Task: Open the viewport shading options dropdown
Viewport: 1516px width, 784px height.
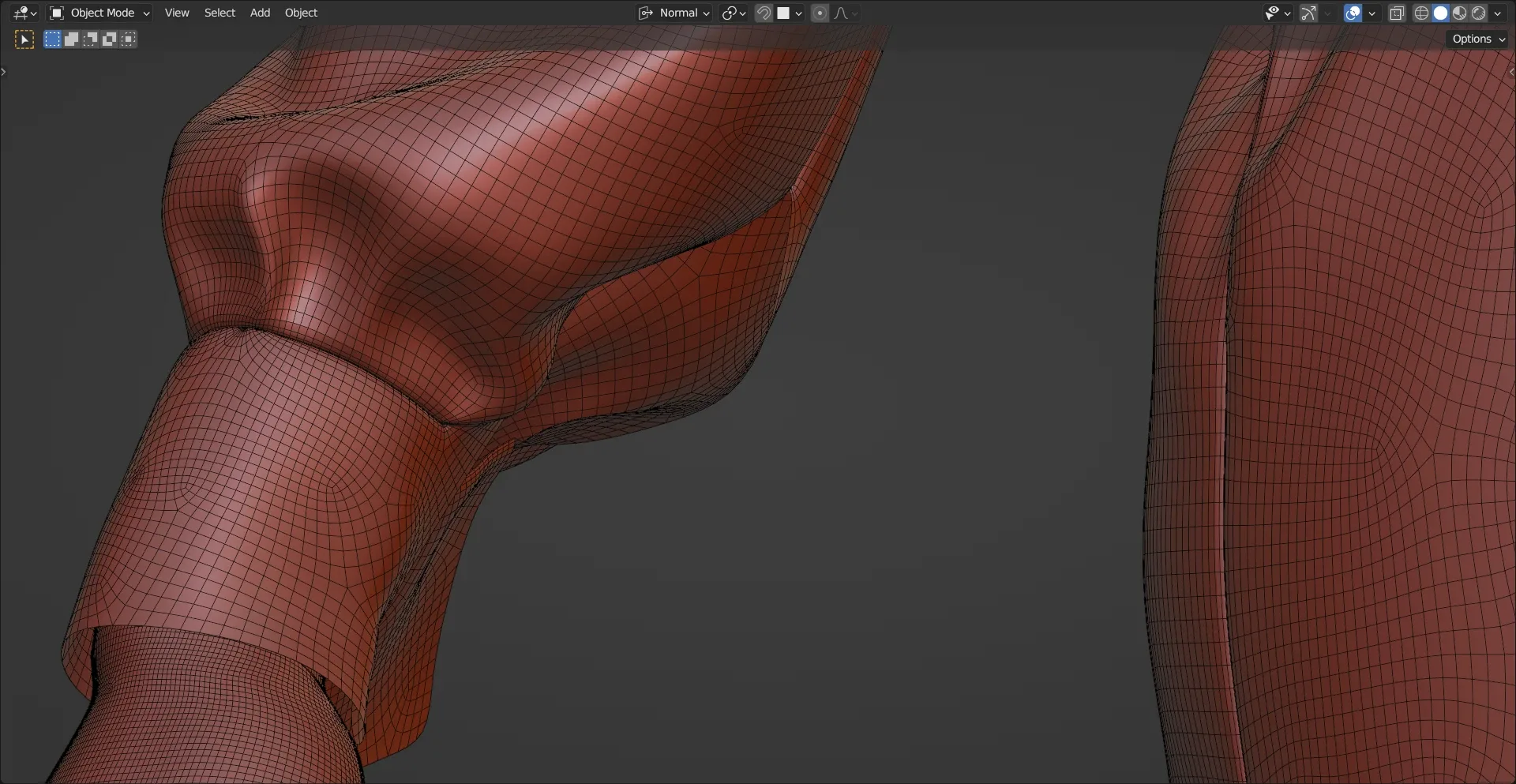Action: (1497, 13)
